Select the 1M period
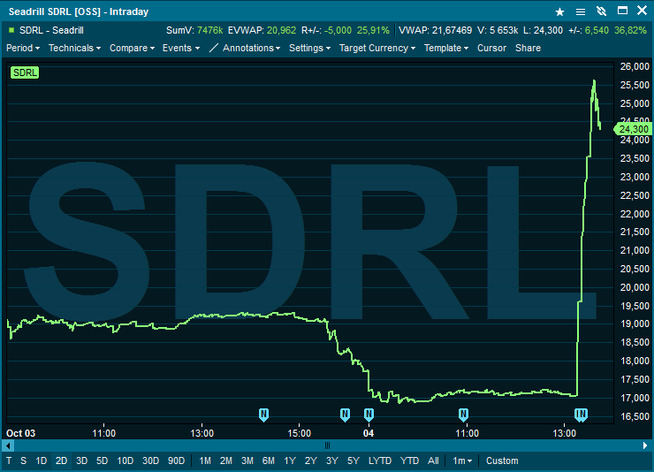The image size is (654, 472). tap(205, 461)
